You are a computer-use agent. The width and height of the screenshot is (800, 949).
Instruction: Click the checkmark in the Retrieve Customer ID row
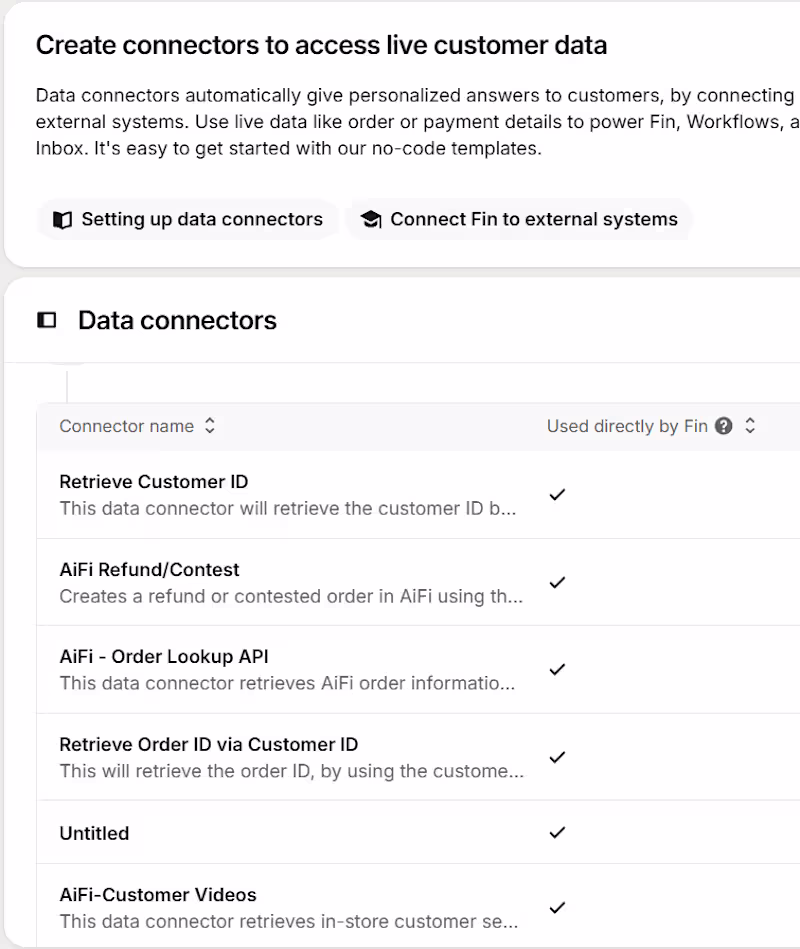point(557,494)
